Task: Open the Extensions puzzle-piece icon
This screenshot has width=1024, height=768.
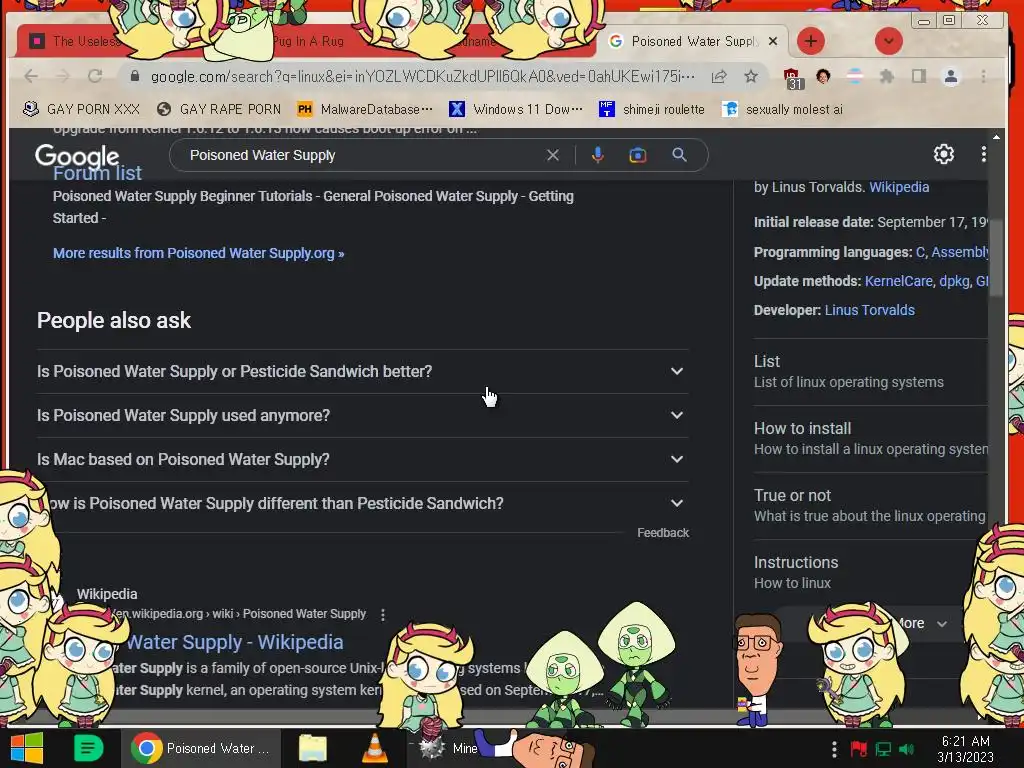Action: point(886,76)
